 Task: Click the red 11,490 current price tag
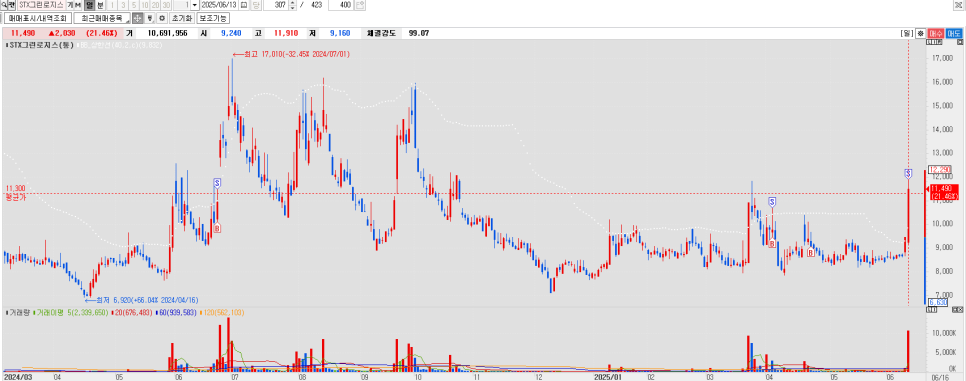(944, 192)
